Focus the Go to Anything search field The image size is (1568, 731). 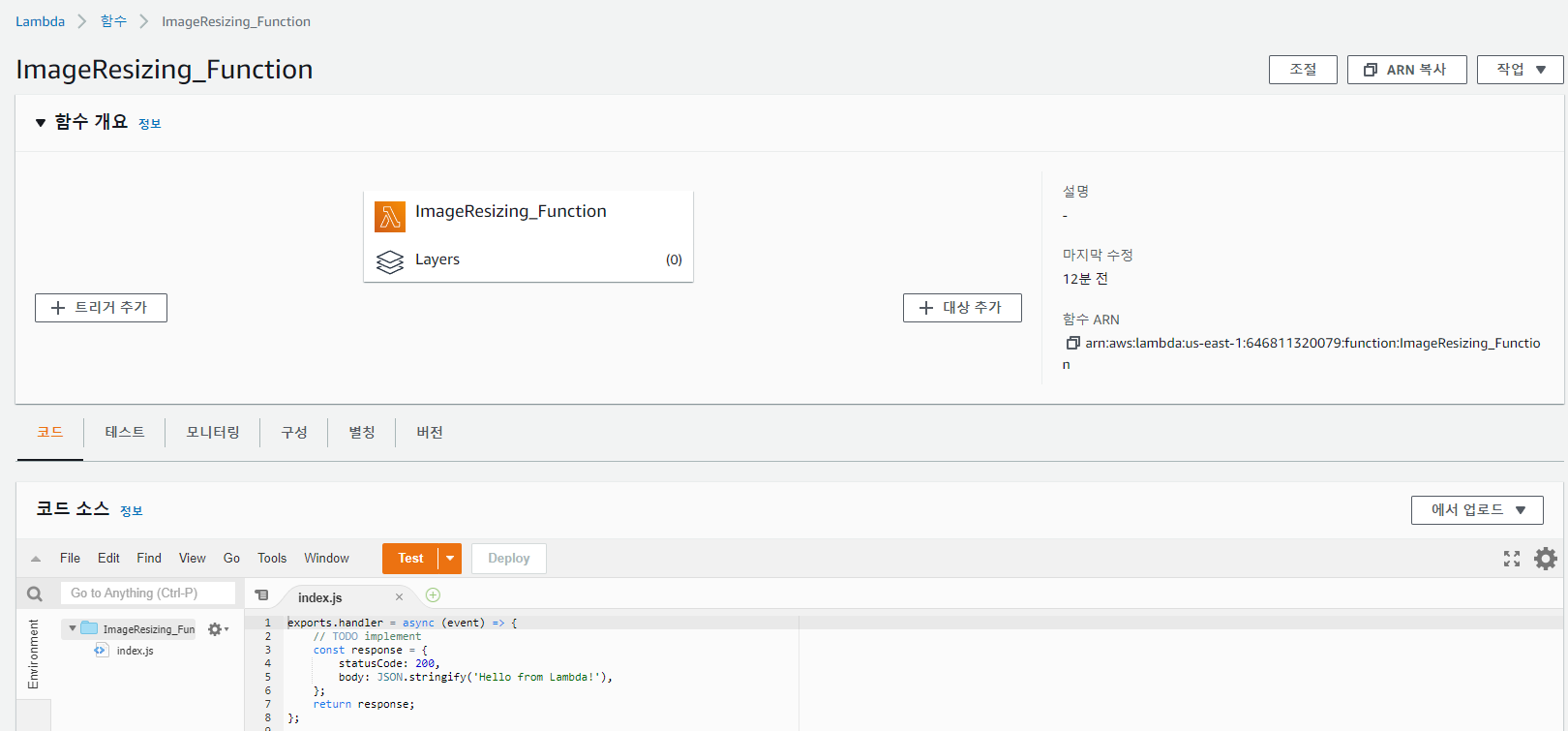tap(148, 594)
